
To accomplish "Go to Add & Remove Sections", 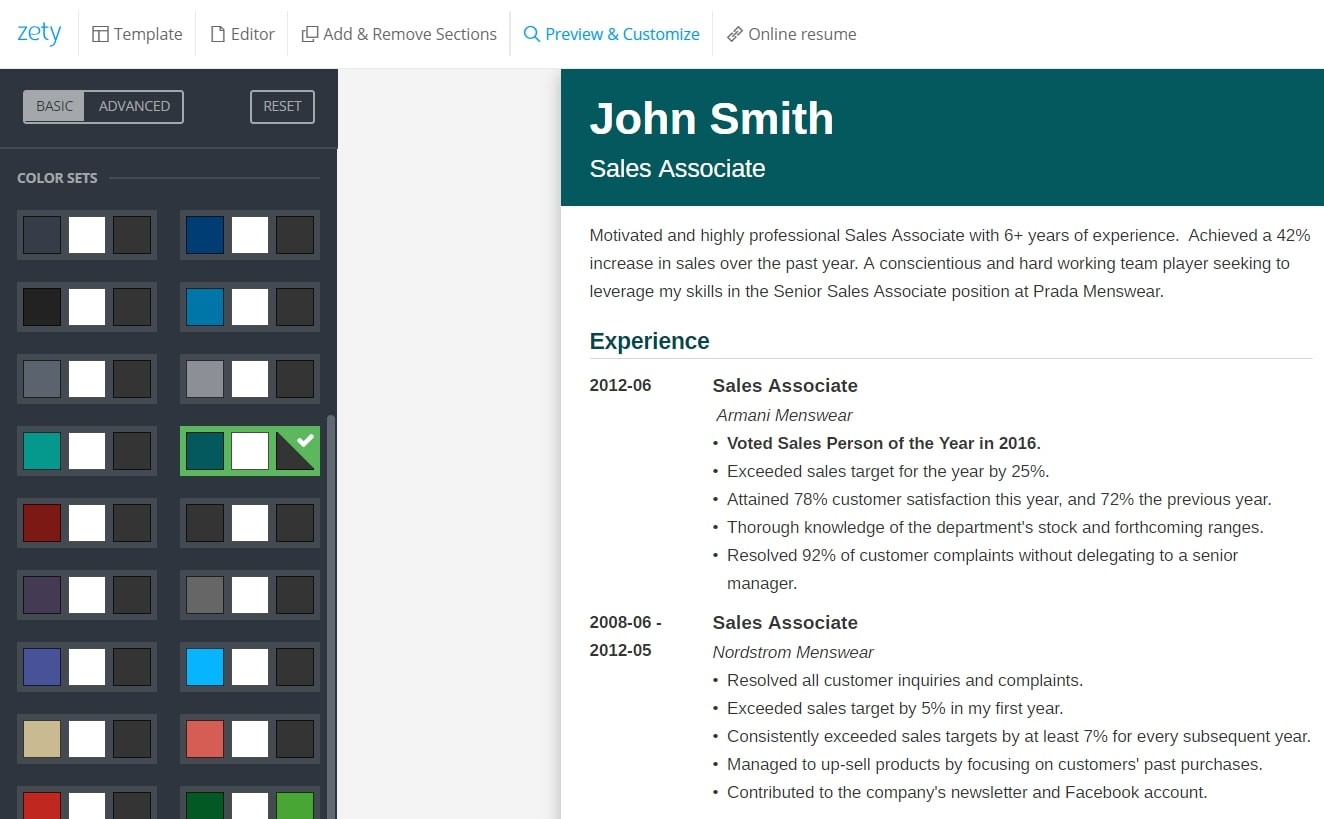I will click(399, 34).
